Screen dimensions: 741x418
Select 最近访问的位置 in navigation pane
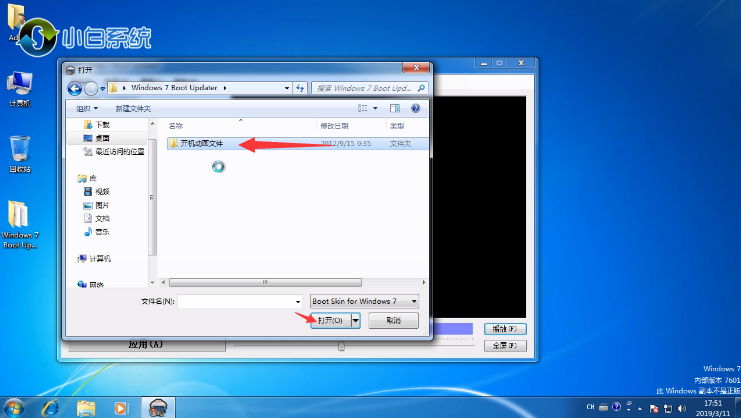114,152
